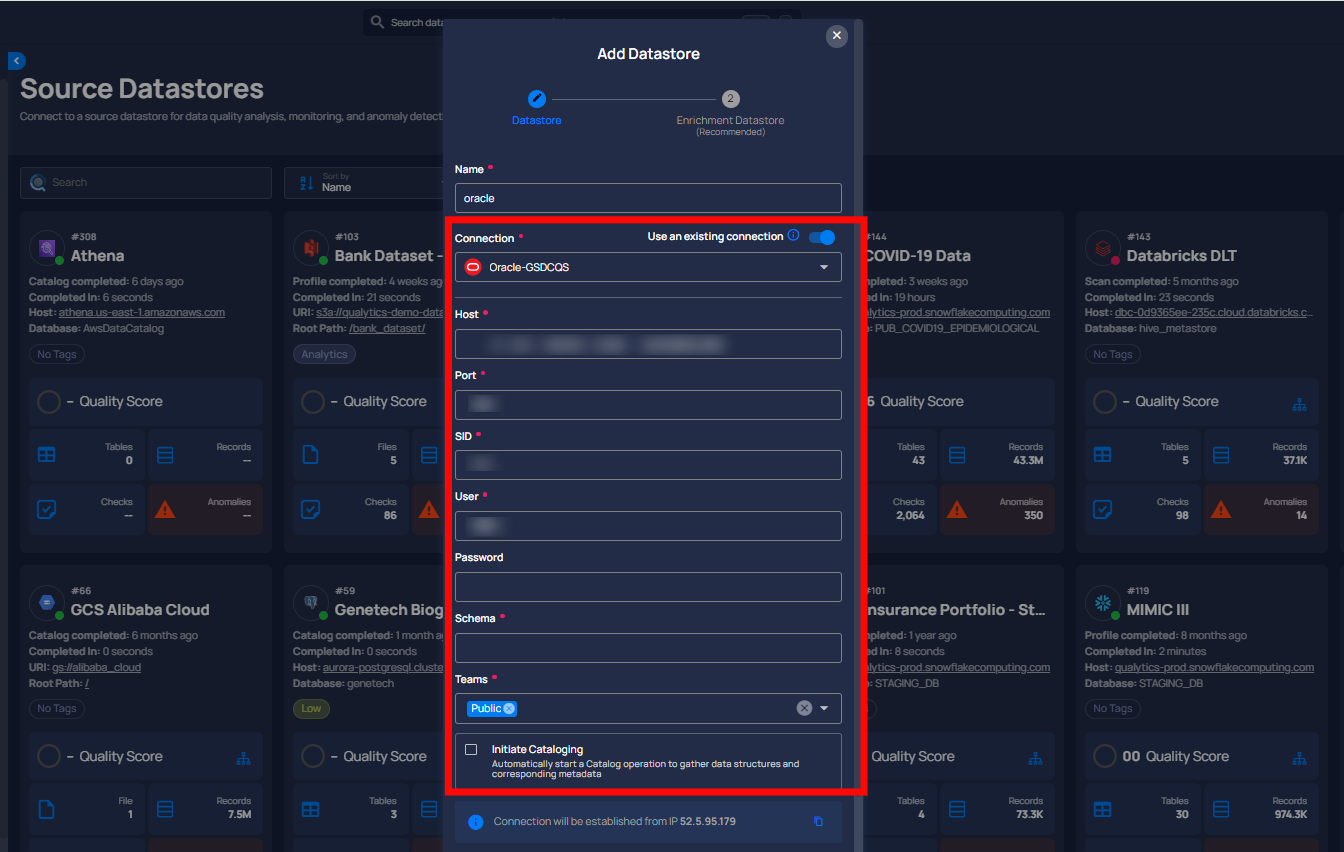Click hierarchy icon on Databricks DLT quality score
1344x852 pixels.
point(1299,403)
